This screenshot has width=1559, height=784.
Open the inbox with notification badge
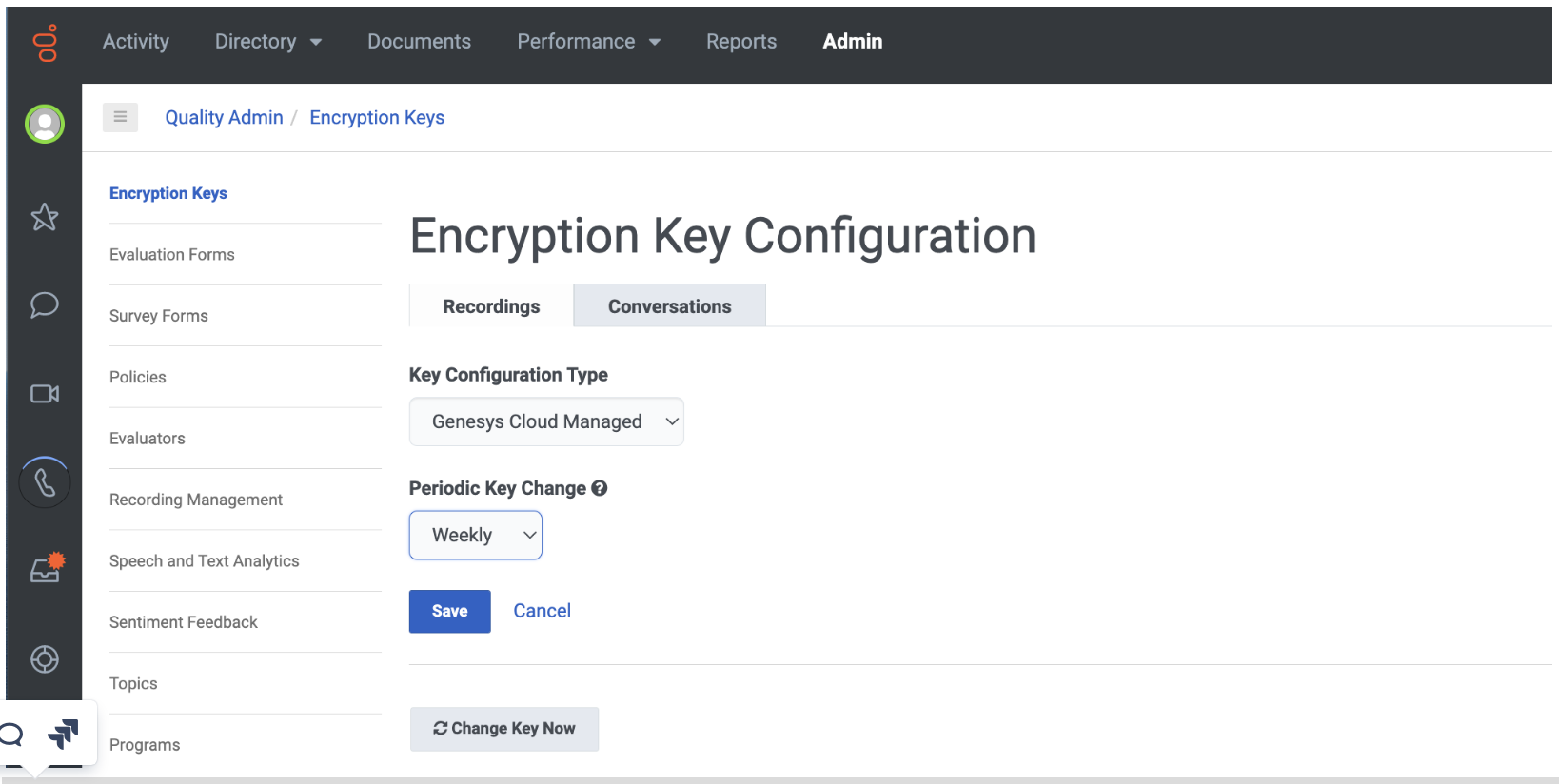coord(47,567)
